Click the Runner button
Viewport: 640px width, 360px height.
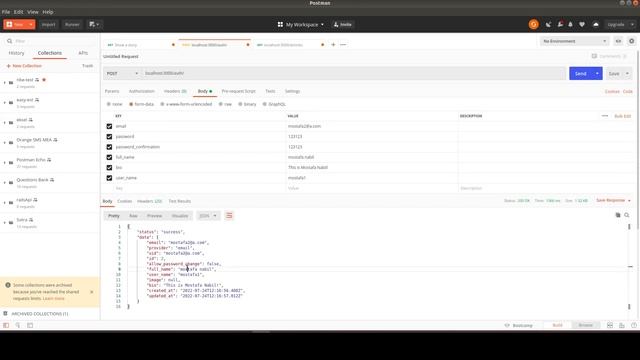click(72, 24)
